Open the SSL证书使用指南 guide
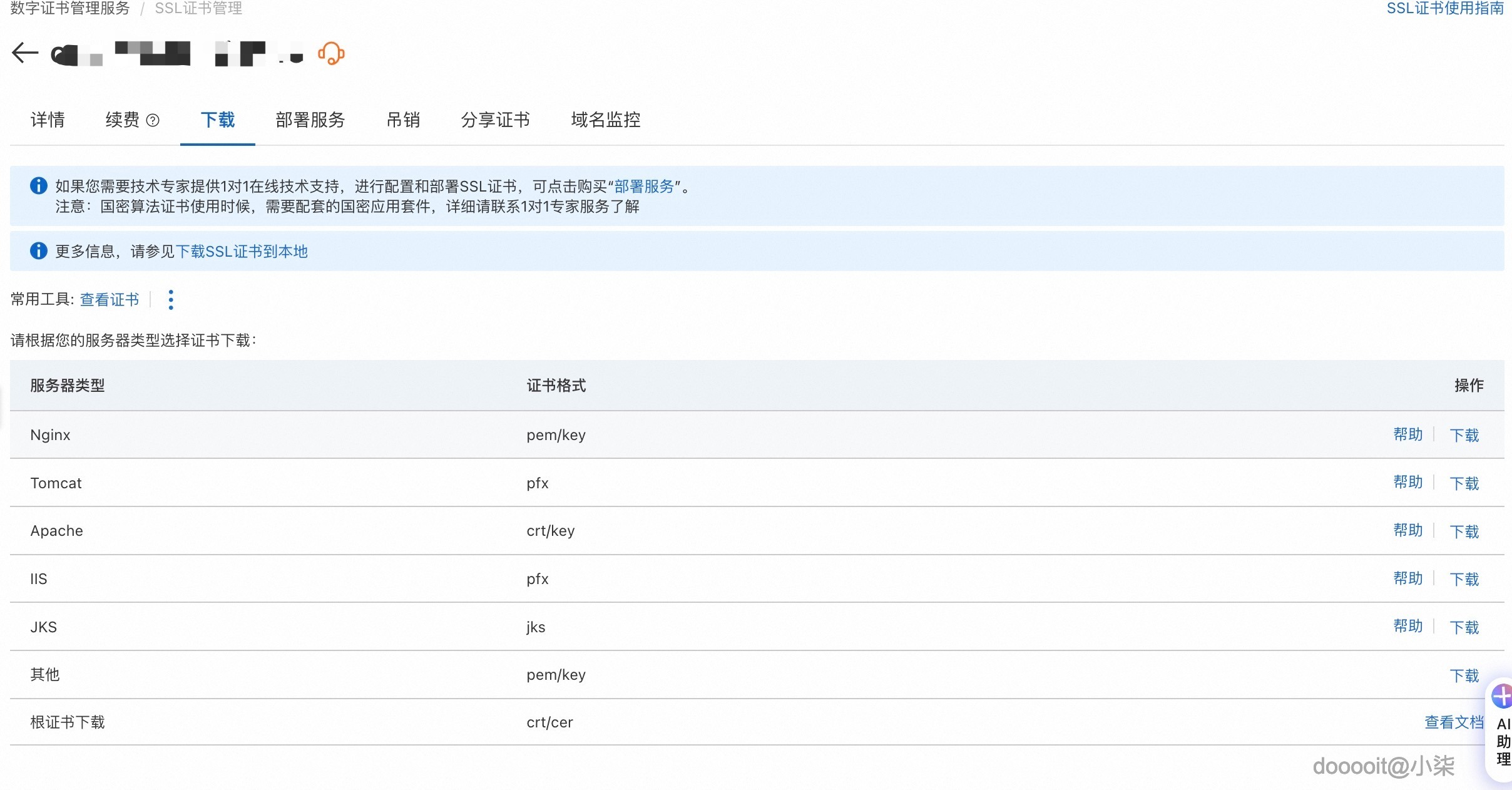Viewport: 1512px width, 790px height. (1444, 8)
